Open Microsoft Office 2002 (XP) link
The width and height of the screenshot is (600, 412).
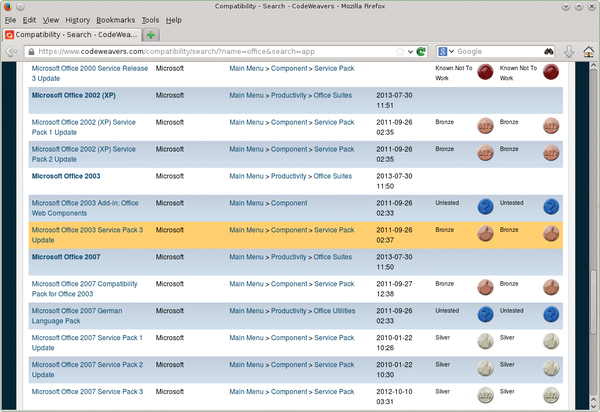(73, 95)
